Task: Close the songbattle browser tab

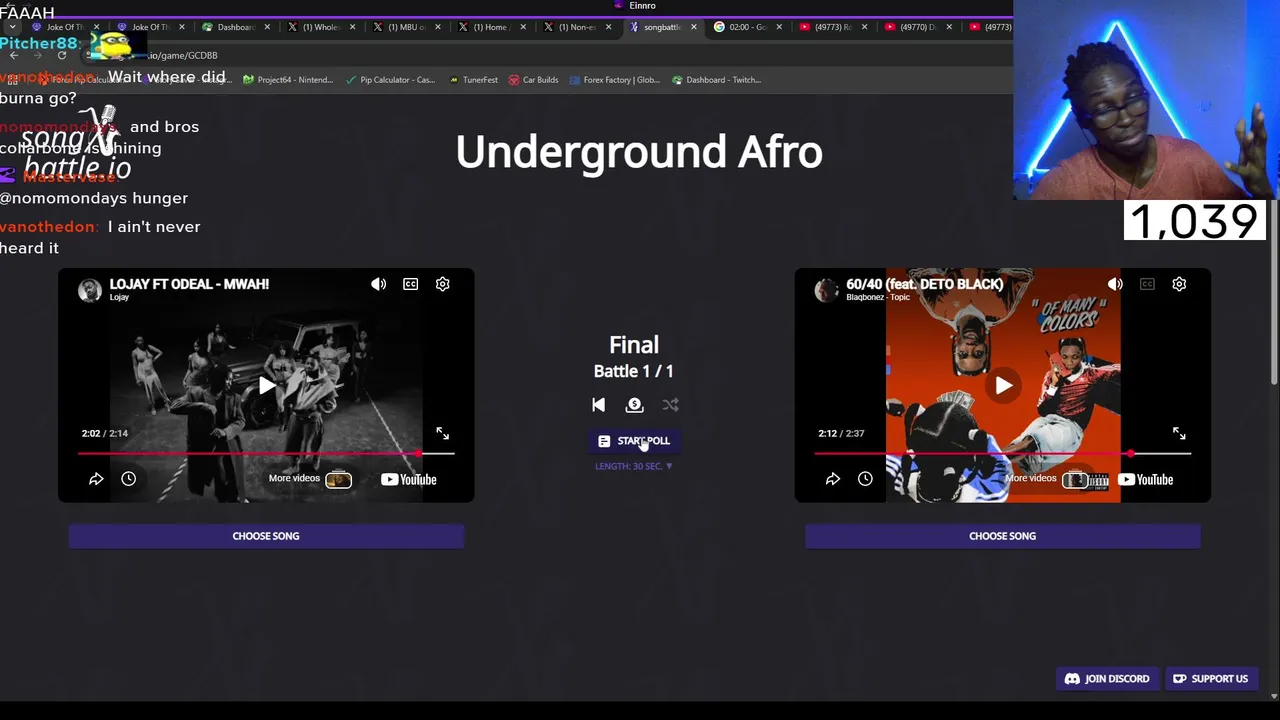Action: (694, 27)
